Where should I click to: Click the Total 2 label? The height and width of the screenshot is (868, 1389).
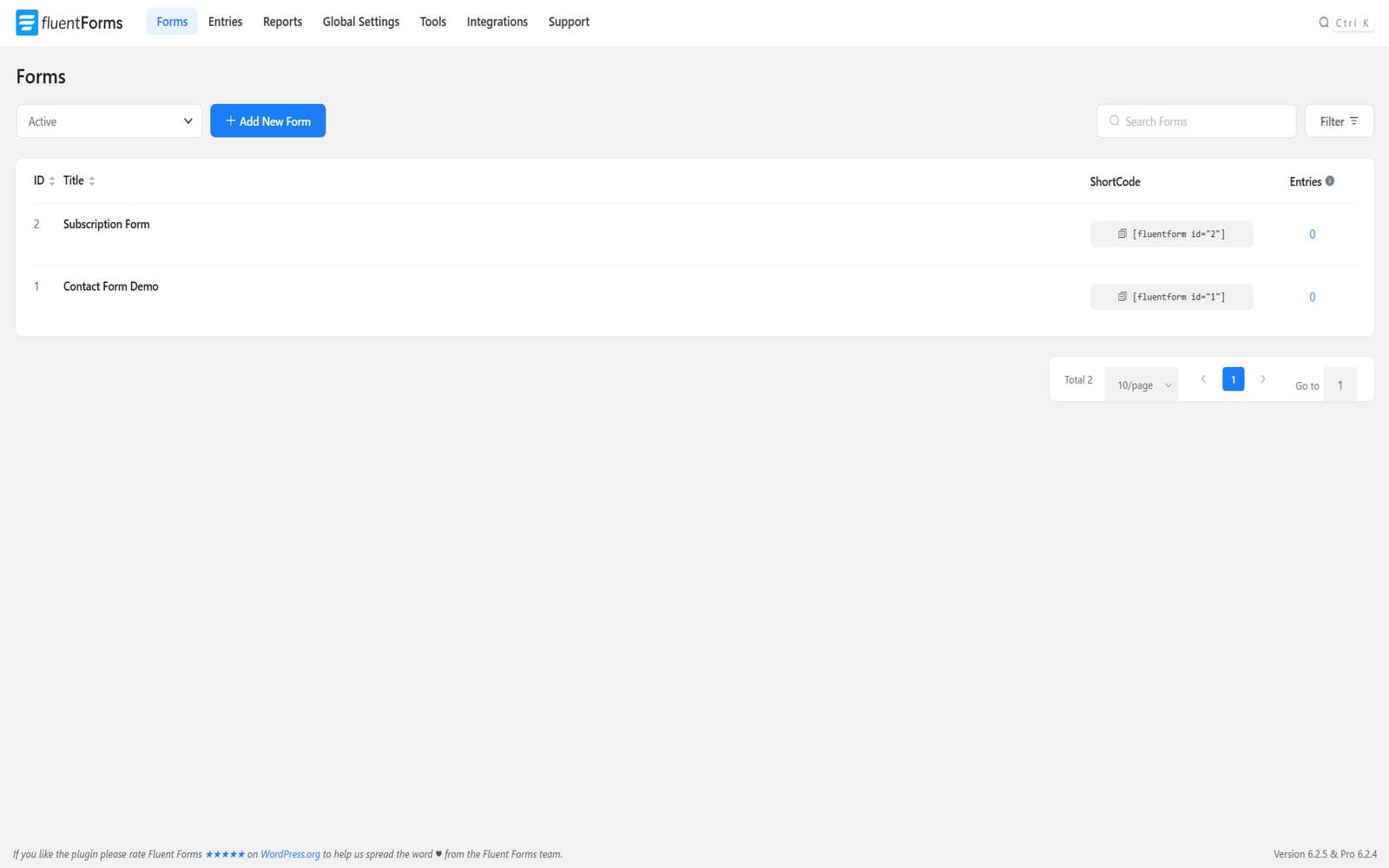(x=1078, y=379)
